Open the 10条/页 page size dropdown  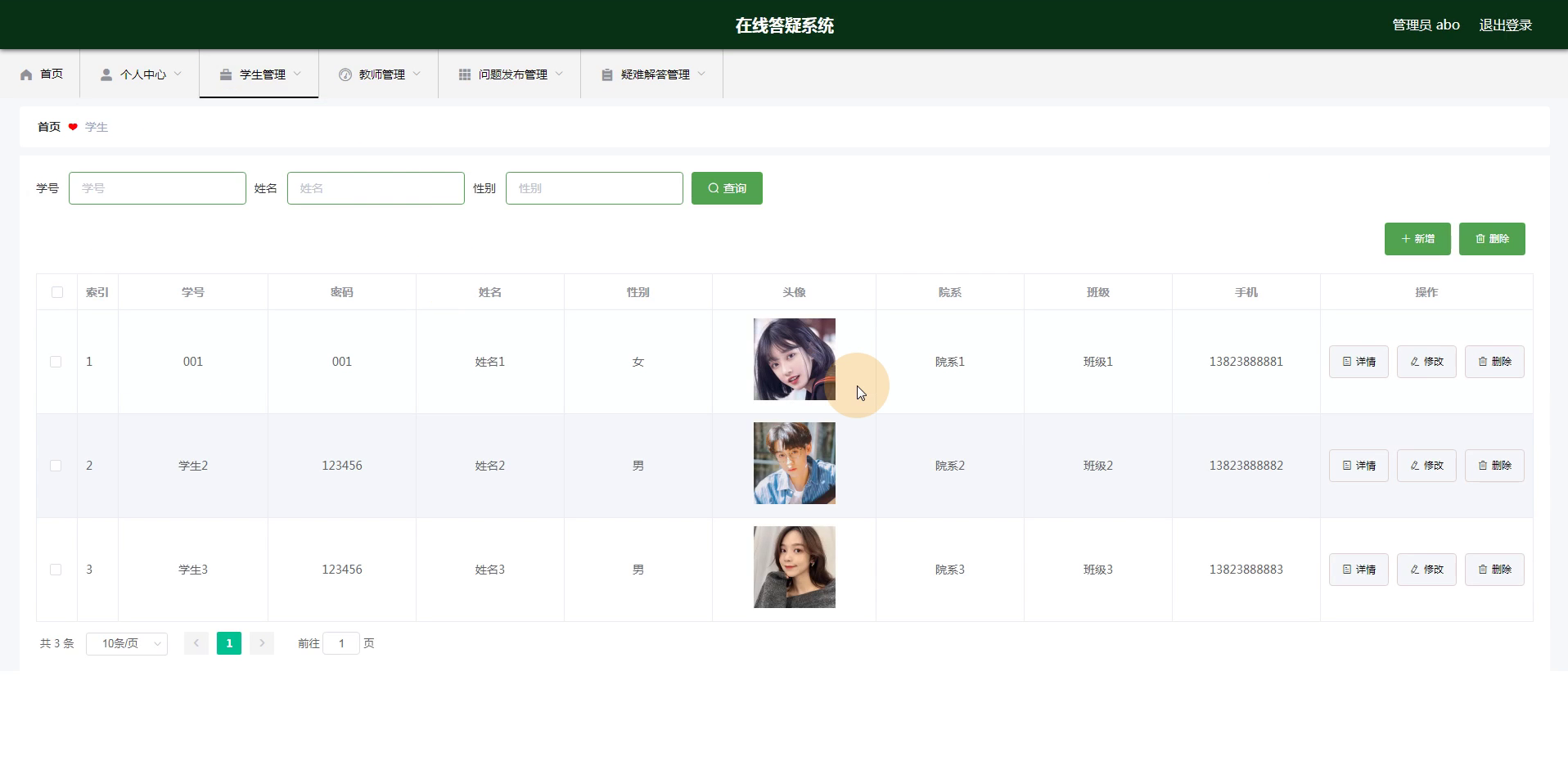pyautogui.click(x=127, y=644)
